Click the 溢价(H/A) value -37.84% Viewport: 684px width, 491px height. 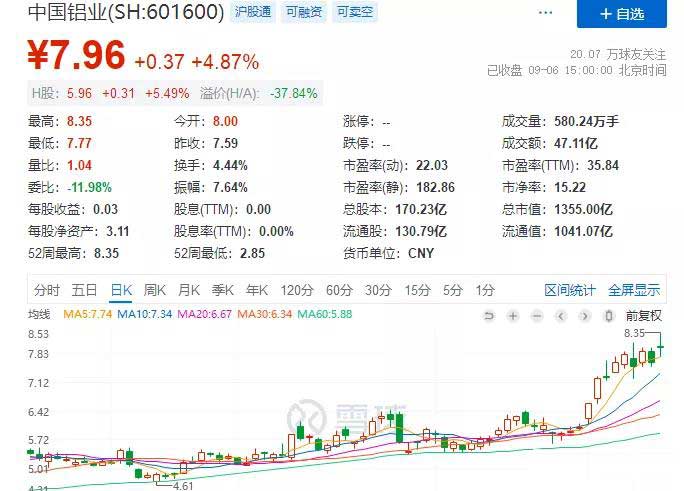point(294,93)
